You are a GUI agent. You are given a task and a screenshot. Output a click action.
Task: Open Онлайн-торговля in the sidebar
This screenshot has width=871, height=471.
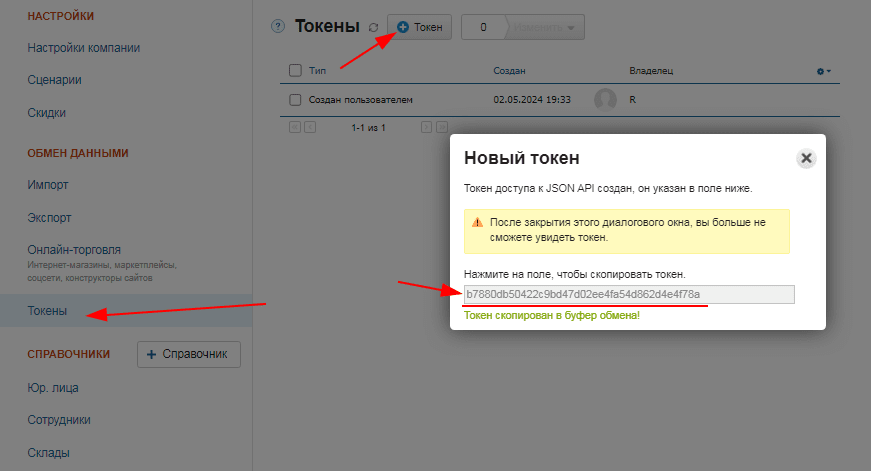[74, 250]
